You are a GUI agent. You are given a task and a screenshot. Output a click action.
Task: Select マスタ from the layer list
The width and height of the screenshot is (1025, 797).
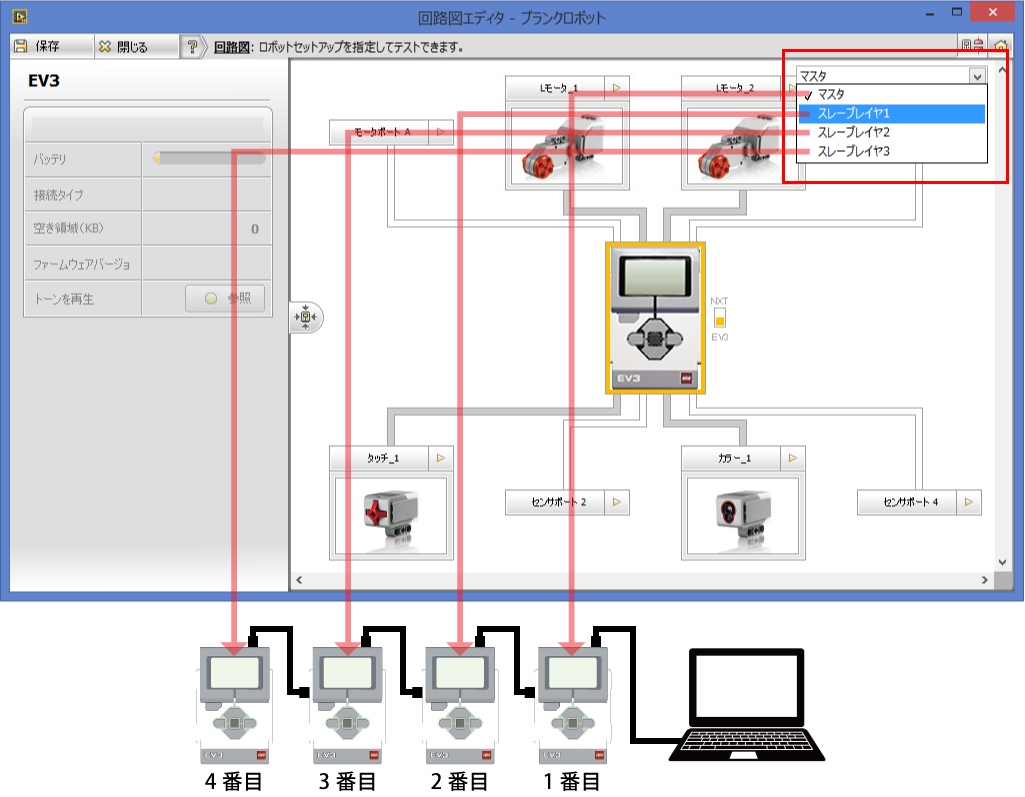click(x=891, y=95)
